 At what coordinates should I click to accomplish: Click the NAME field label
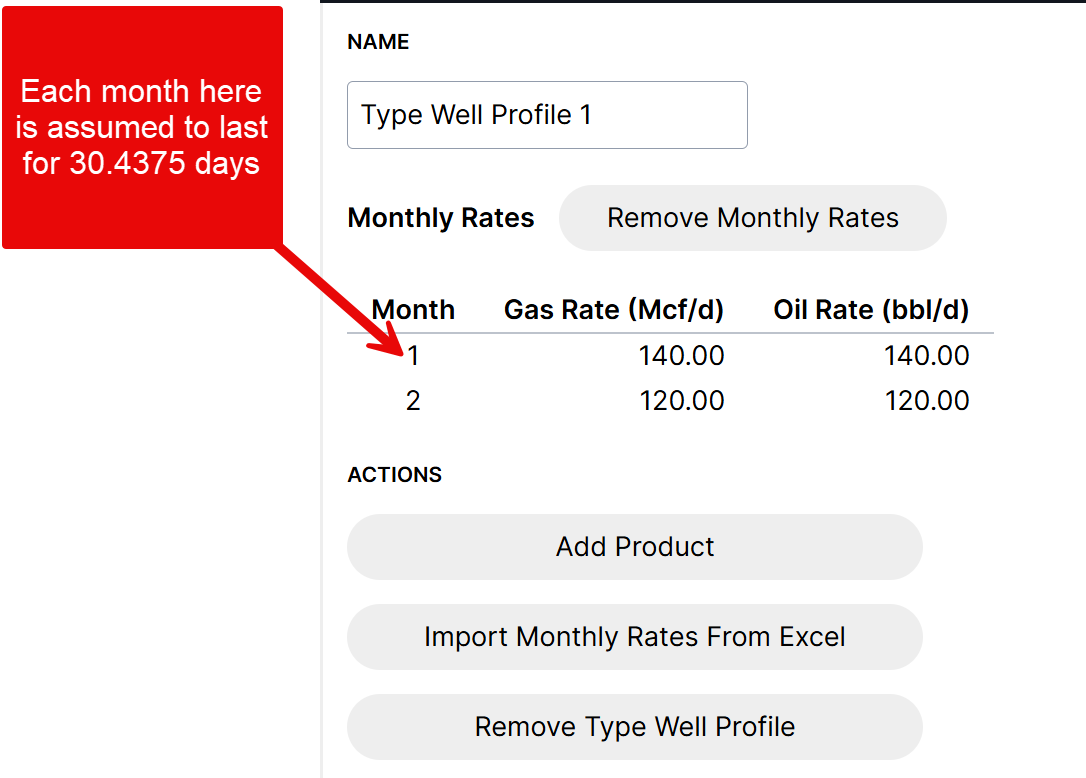click(378, 42)
